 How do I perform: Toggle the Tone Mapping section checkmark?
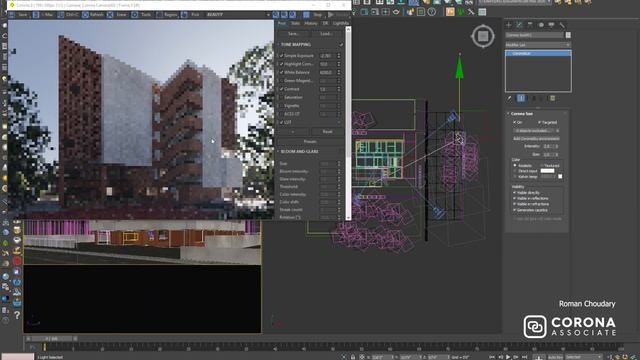click(x=341, y=44)
